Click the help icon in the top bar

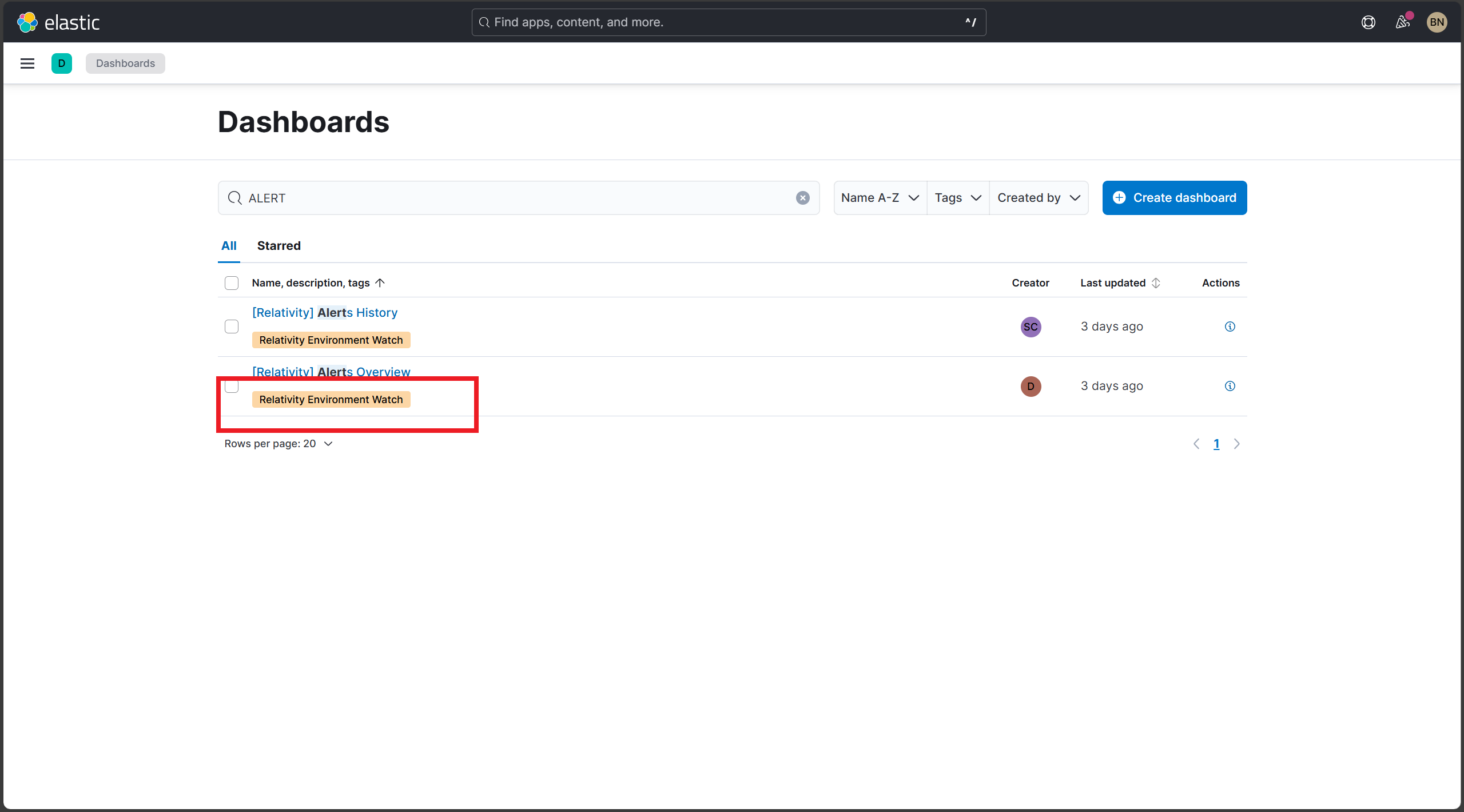point(1368,22)
